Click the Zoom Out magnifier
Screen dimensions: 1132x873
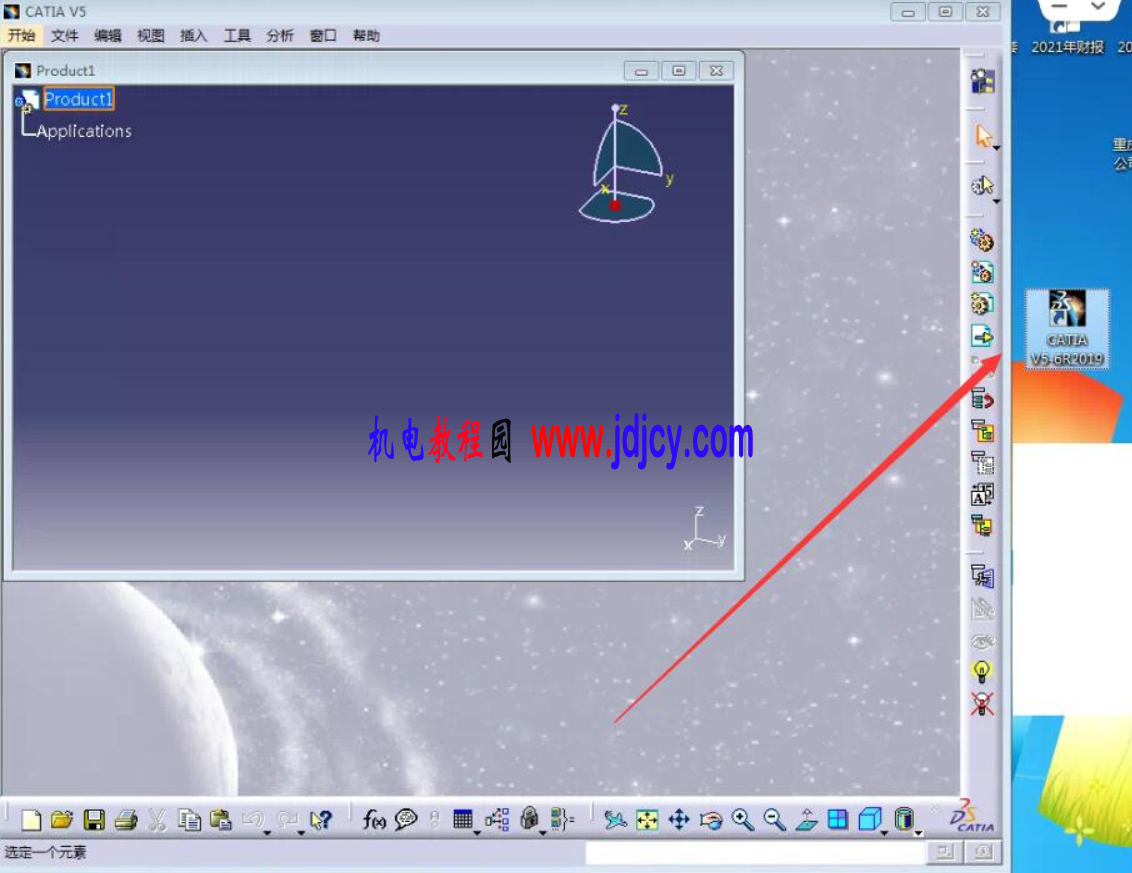775,820
